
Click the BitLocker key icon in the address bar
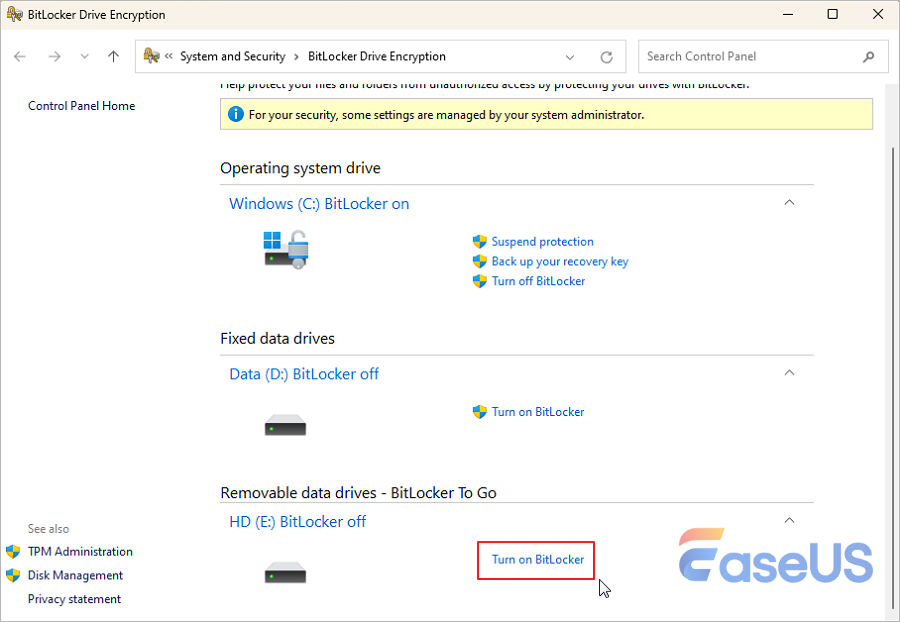point(150,56)
